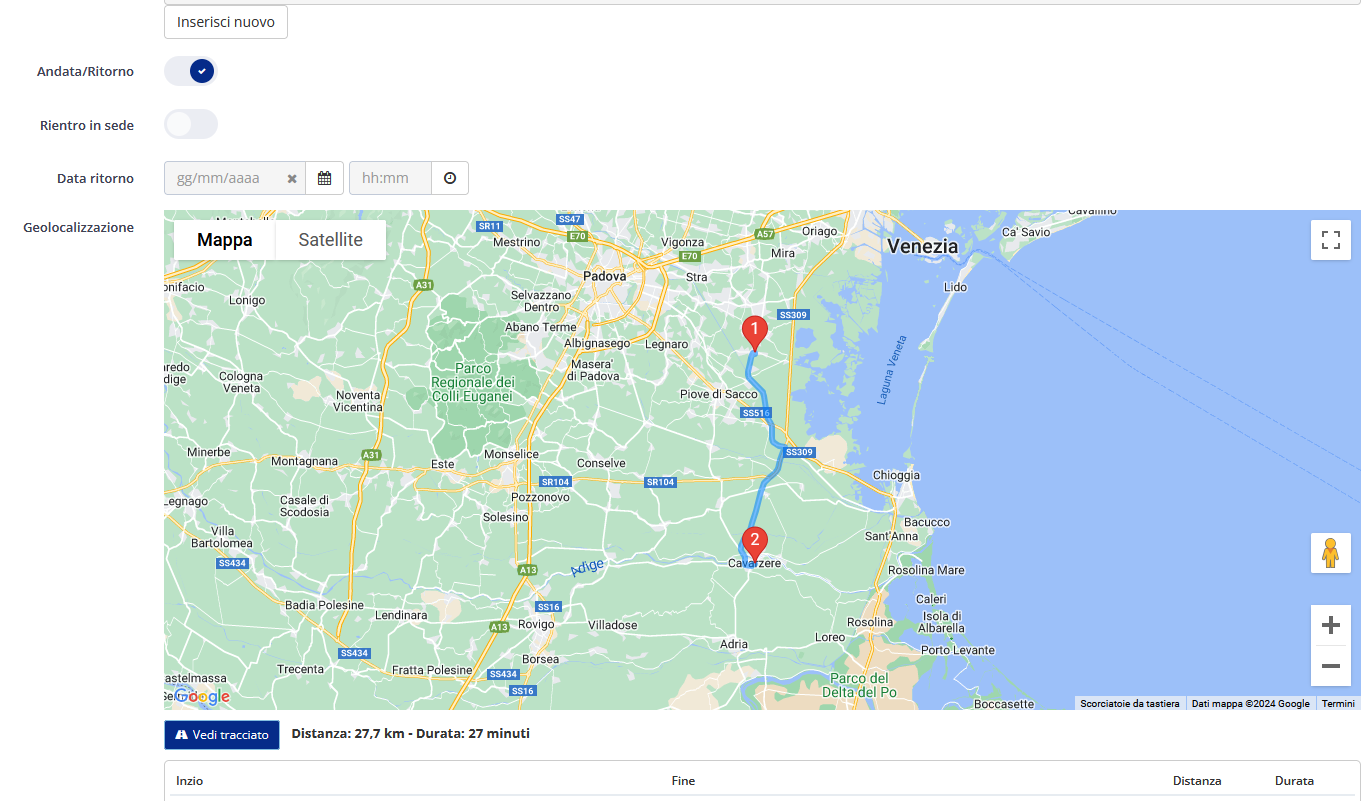Click the Adria town label
The image size is (1365, 801).
tap(733, 644)
